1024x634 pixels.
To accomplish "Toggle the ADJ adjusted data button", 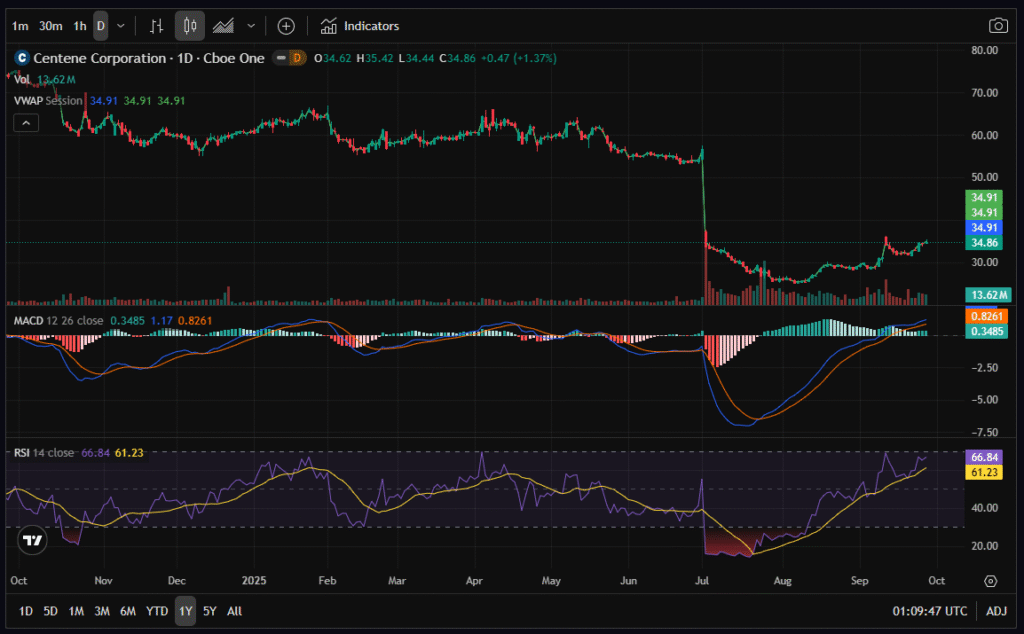I will 996,610.
